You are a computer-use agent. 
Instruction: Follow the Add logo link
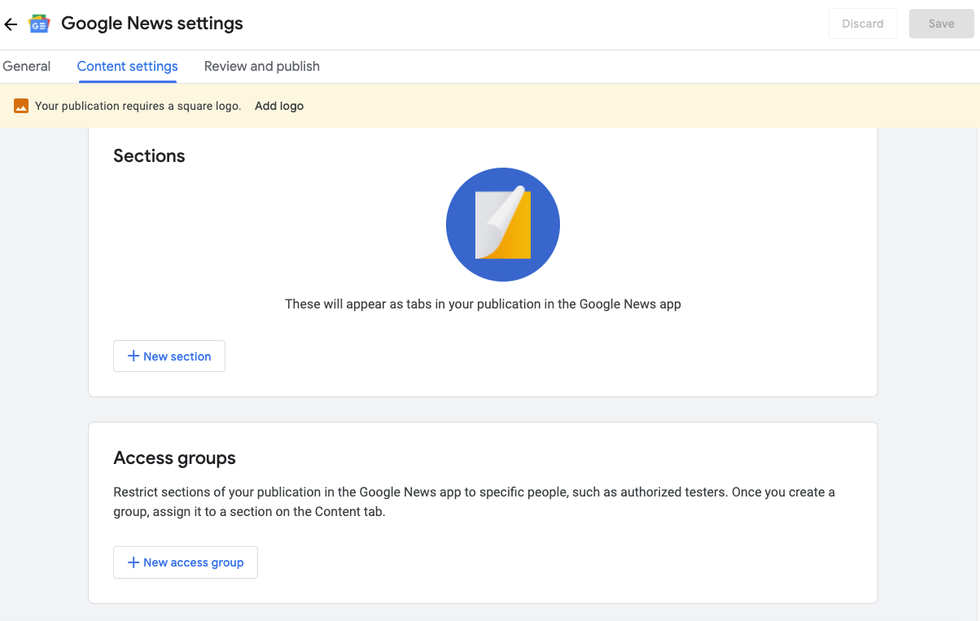tap(279, 106)
